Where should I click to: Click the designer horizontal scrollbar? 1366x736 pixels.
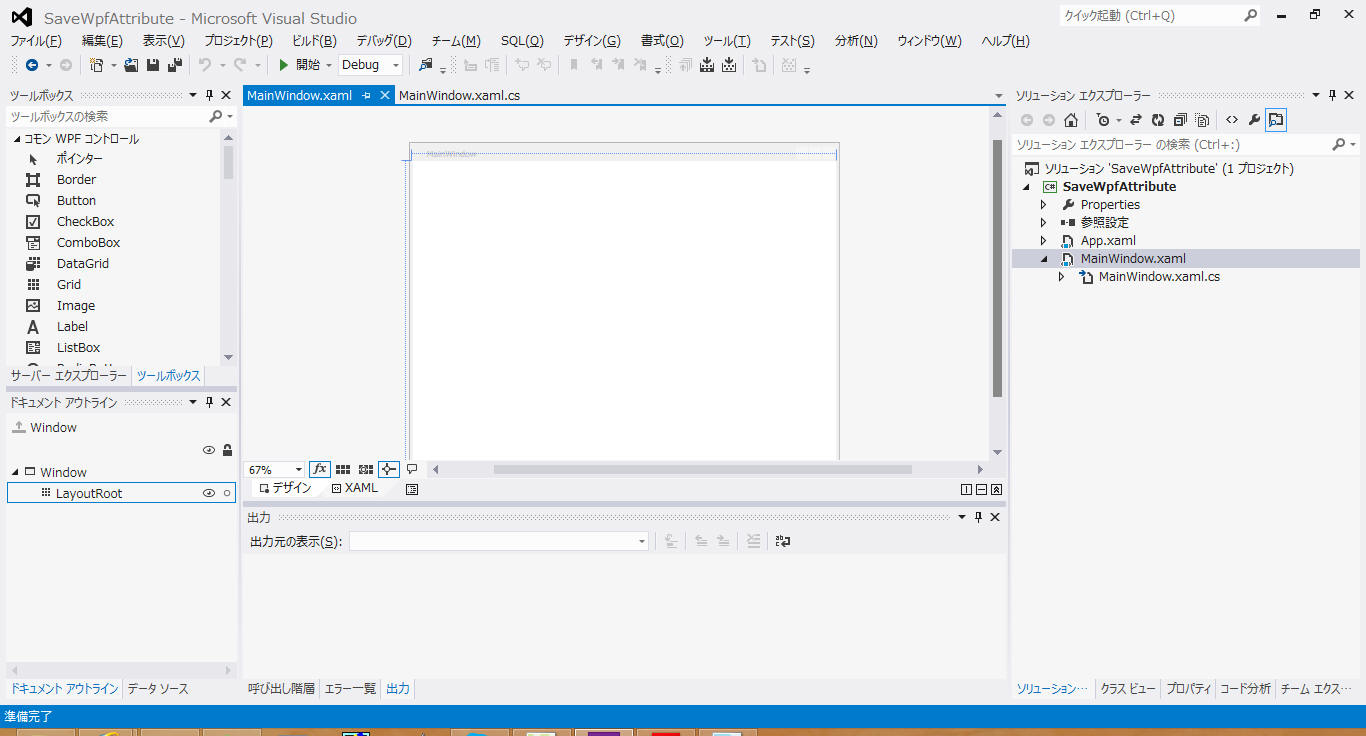[x=702, y=469]
